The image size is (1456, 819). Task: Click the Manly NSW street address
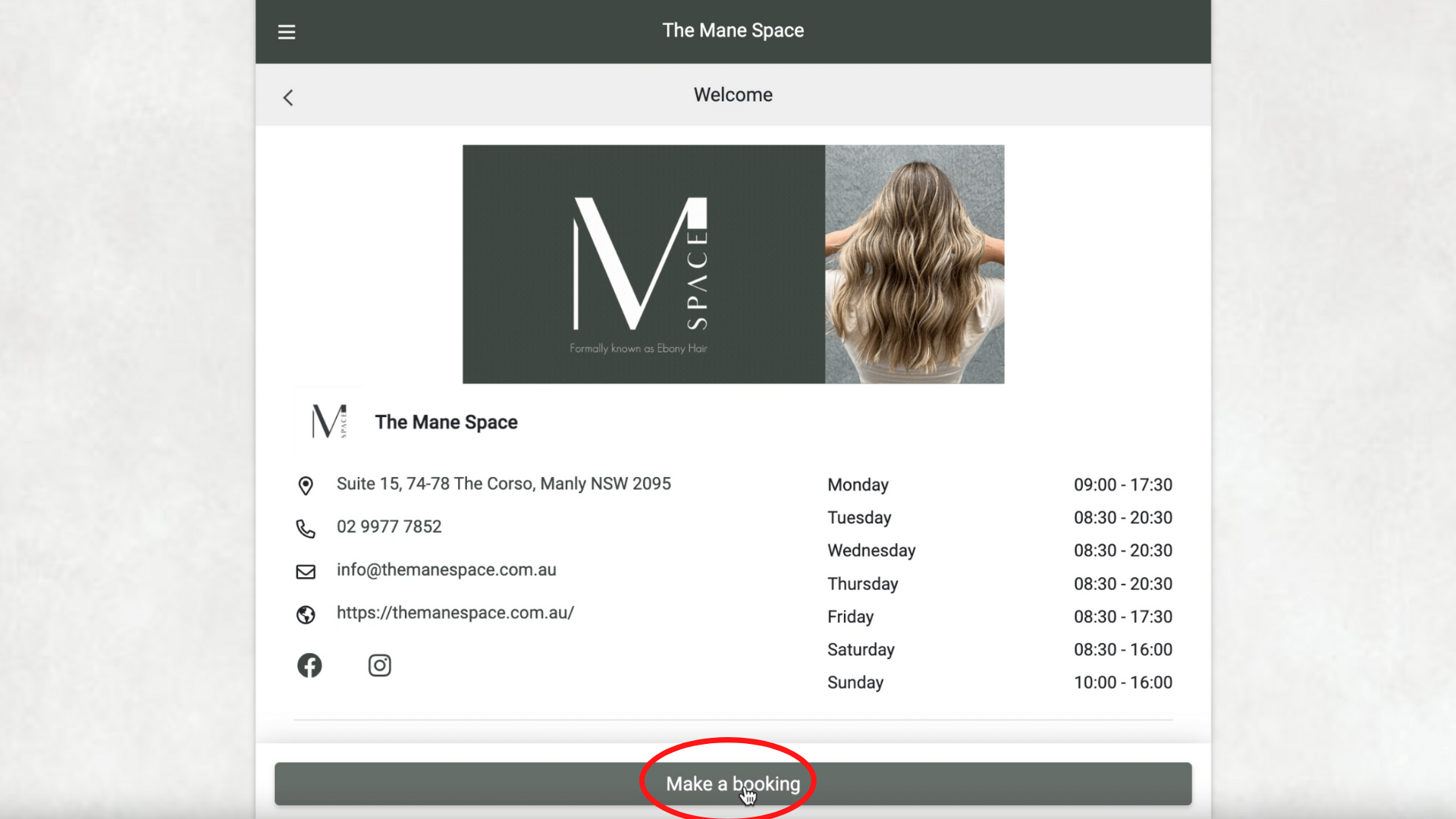504,484
